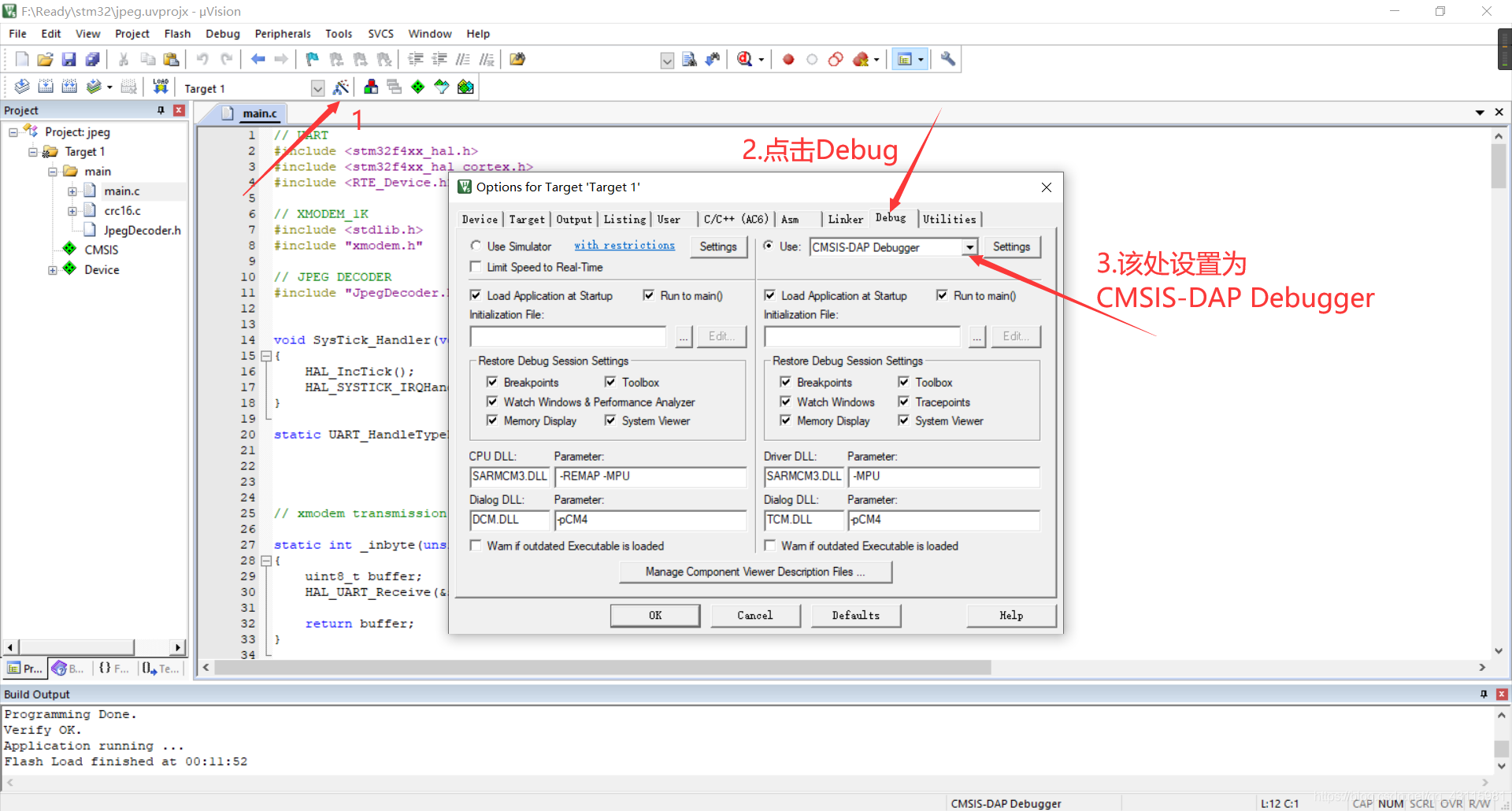The height and width of the screenshot is (811, 1512).
Task: Expand the Device component node
Action: click(x=53, y=270)
